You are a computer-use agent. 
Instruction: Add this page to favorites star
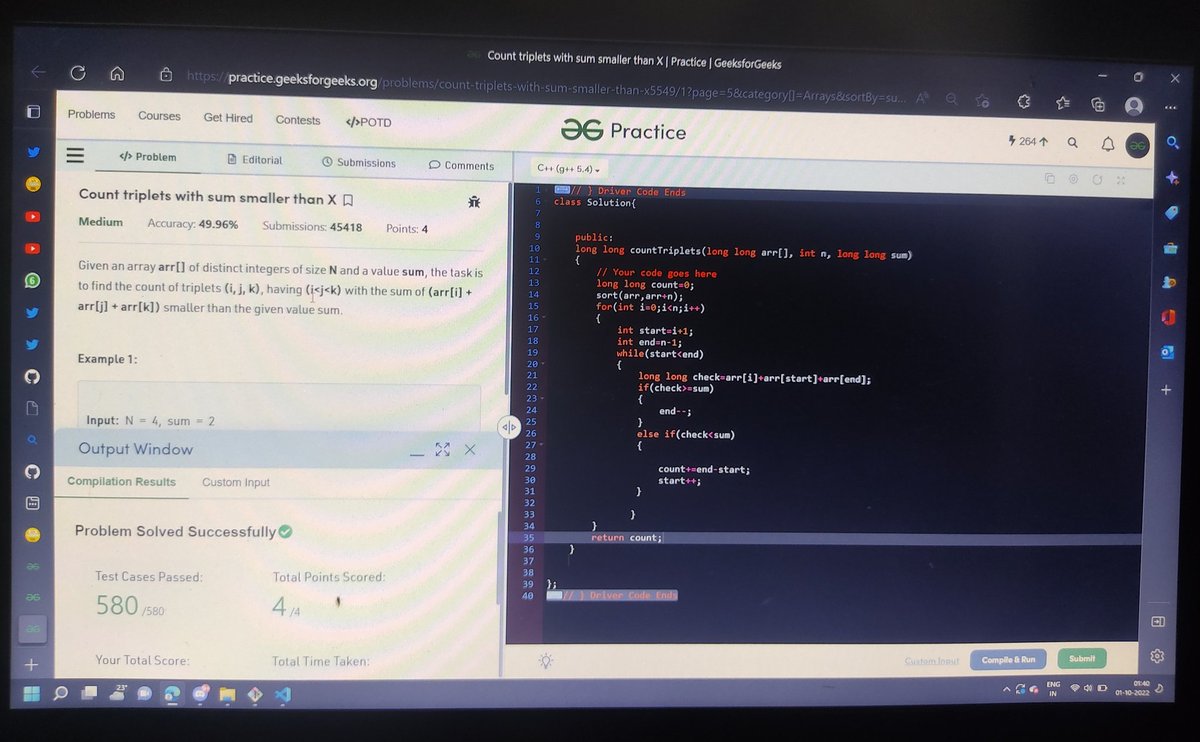point(983,99)
